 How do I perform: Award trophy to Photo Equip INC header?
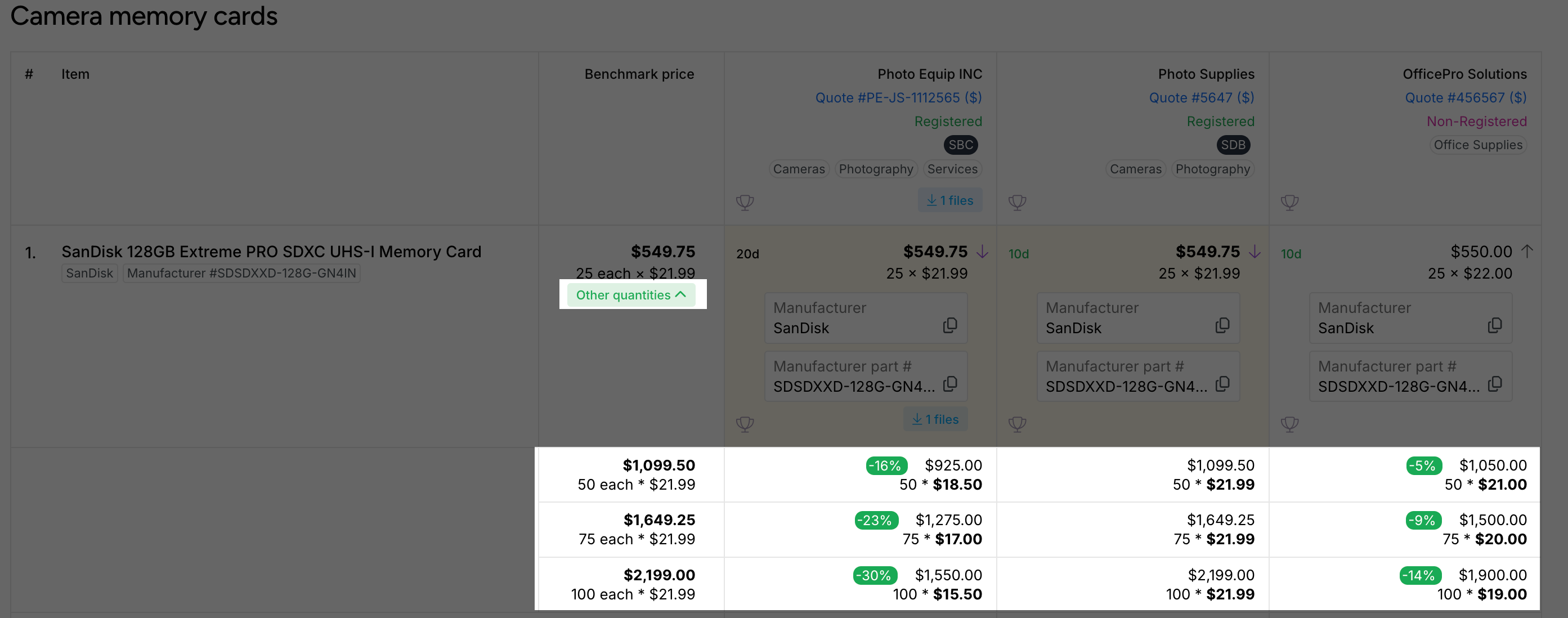[745, 202]
